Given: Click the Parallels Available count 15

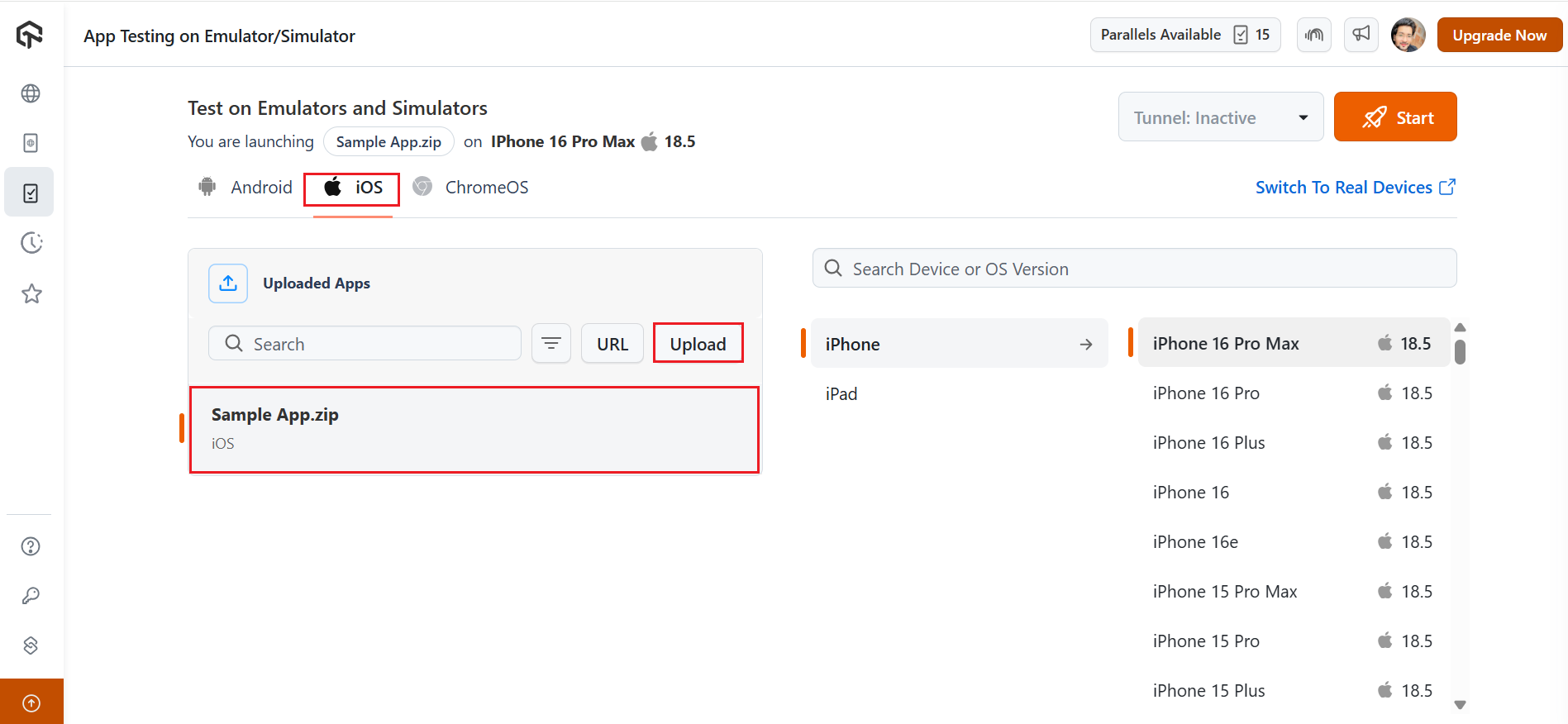Looking at the screenshot, I should (x=1262, y=35).
